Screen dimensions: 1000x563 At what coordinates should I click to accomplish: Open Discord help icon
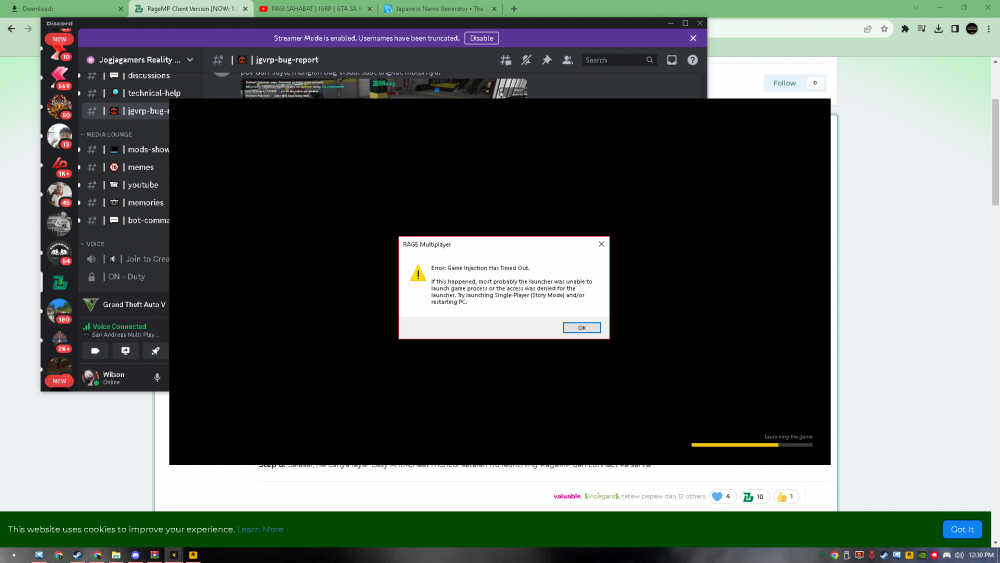693,60
